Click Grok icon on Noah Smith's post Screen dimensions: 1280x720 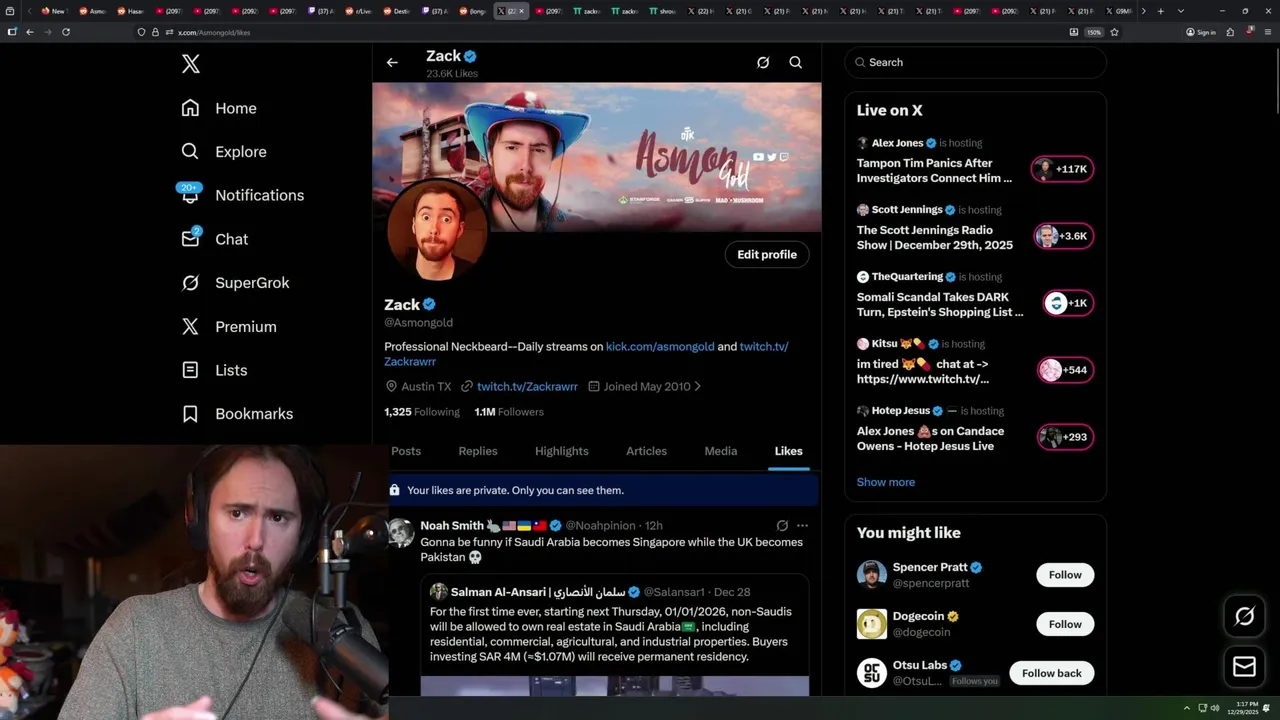click(x=782, y=525)
